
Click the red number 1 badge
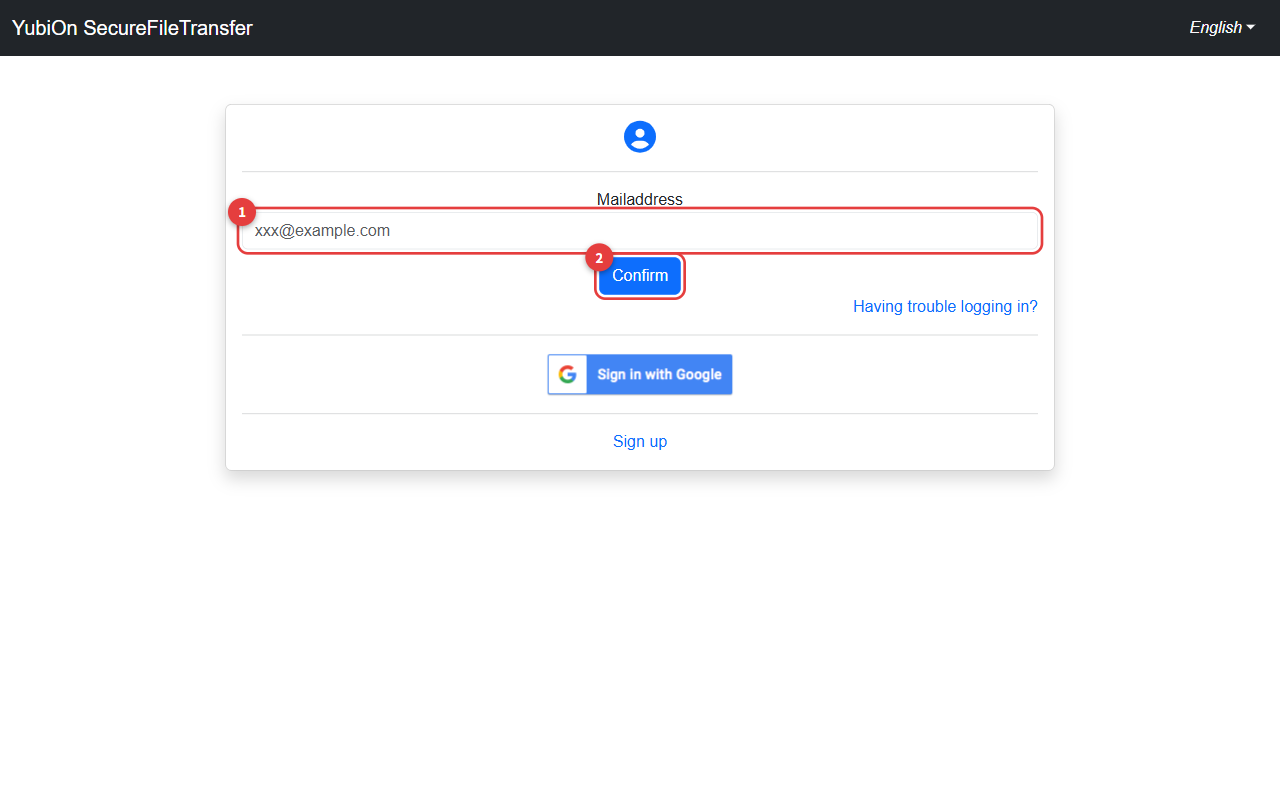(x=241, y=212)
